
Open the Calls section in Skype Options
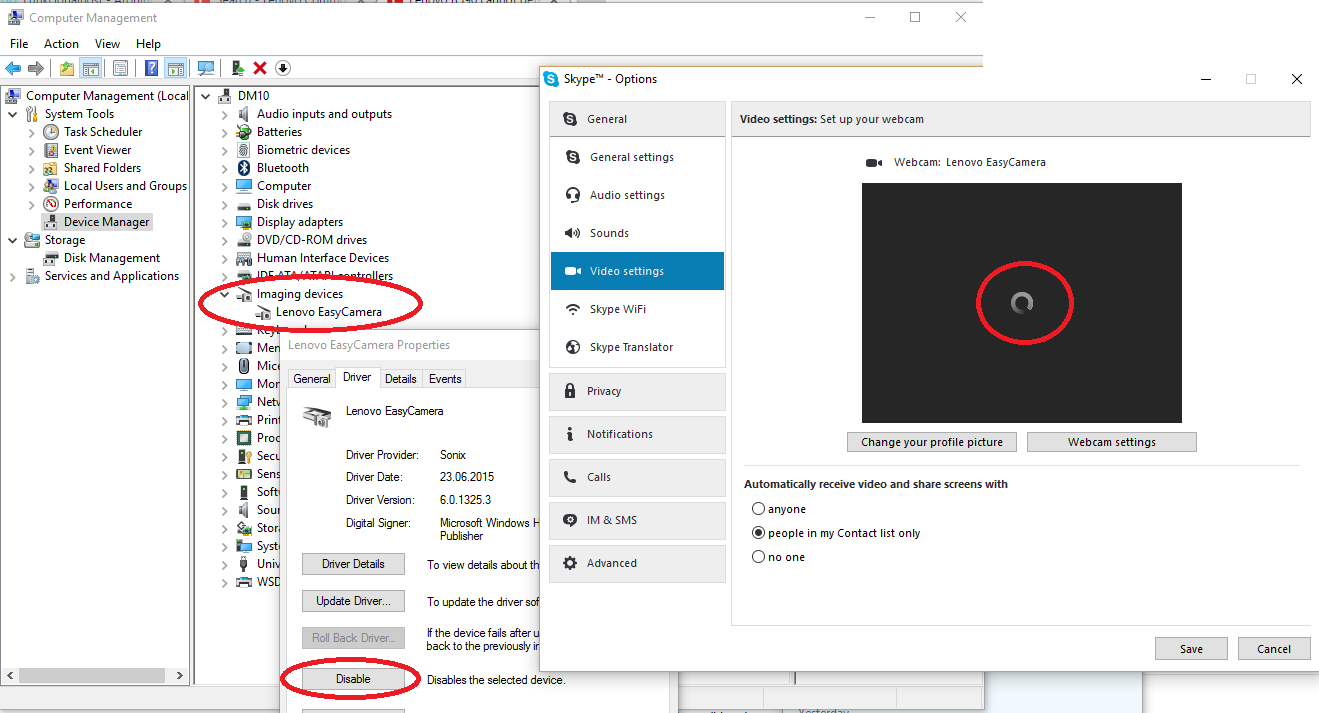(637, 477)
